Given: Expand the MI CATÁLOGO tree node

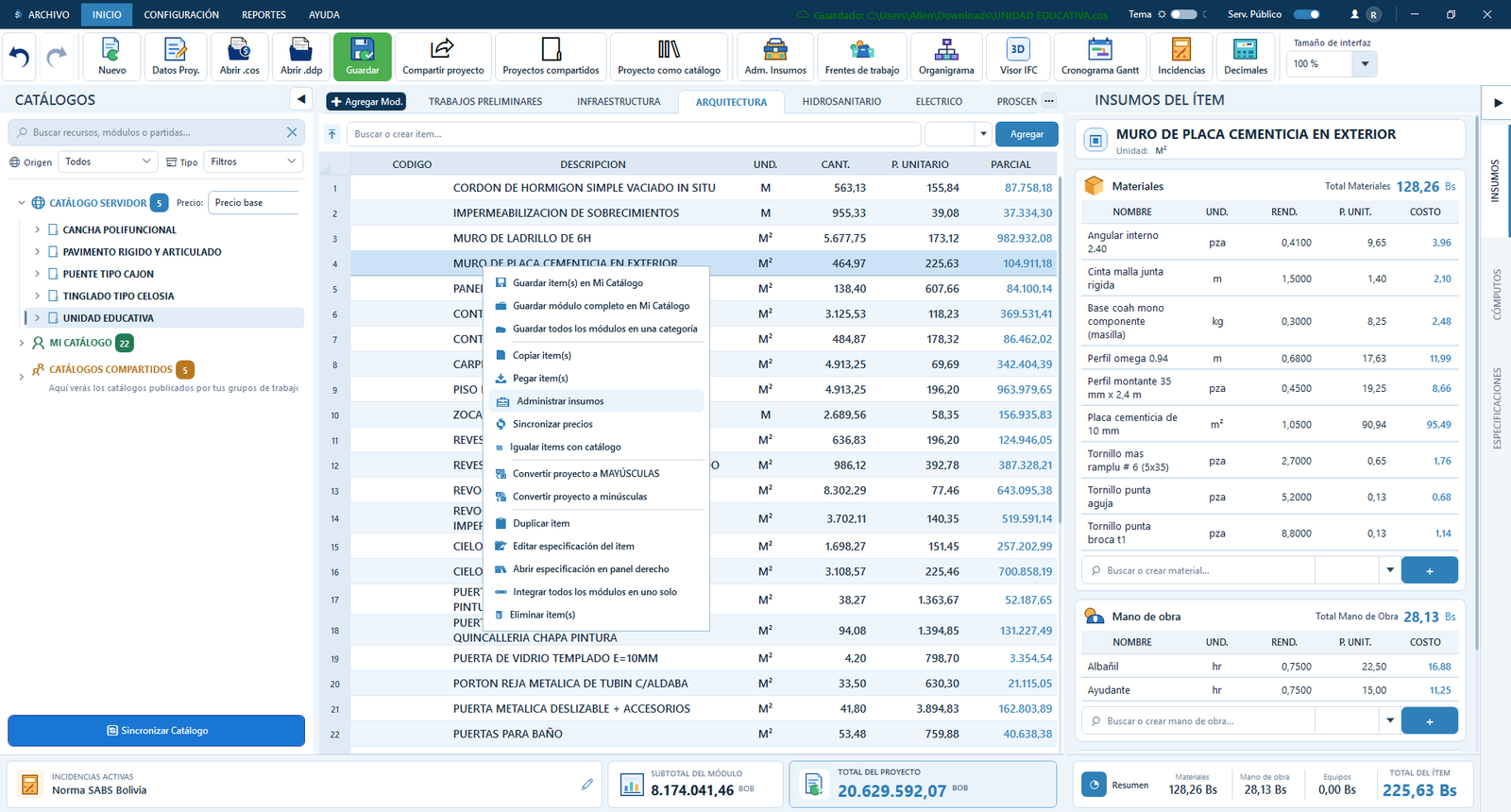Looking at the screenshot, I should click(22, 343).
